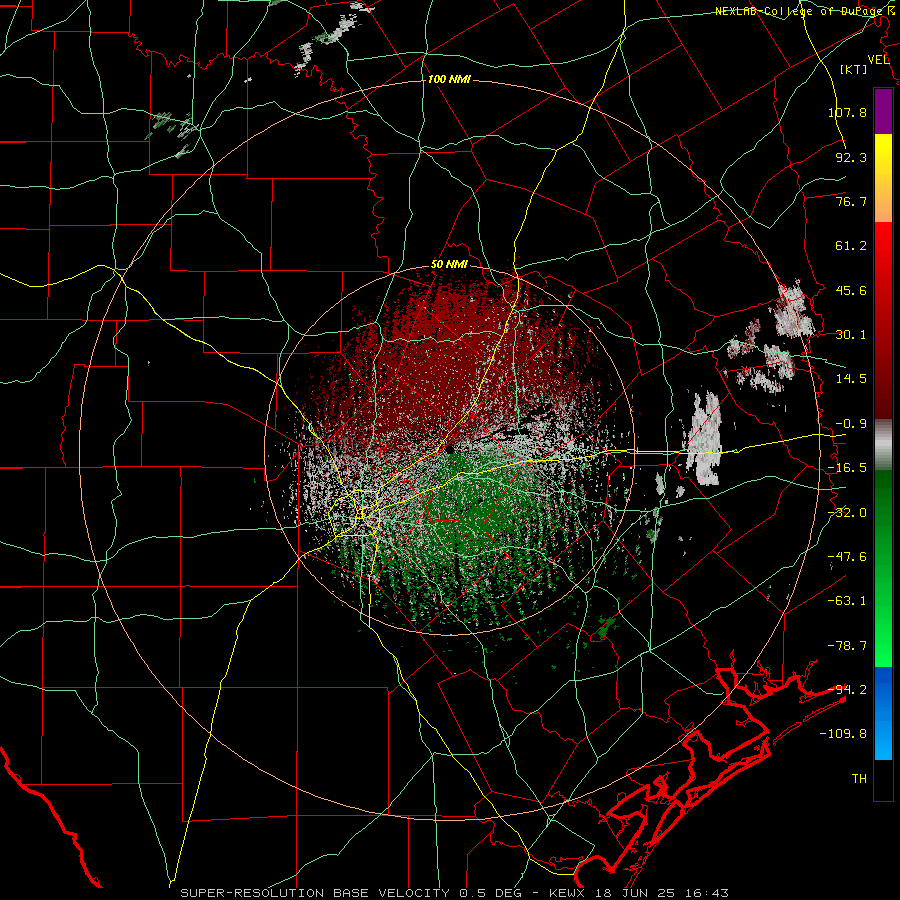Click the KEWX station identifier in caption
Screen dimensions: 900x900
[x=567, y=893]
